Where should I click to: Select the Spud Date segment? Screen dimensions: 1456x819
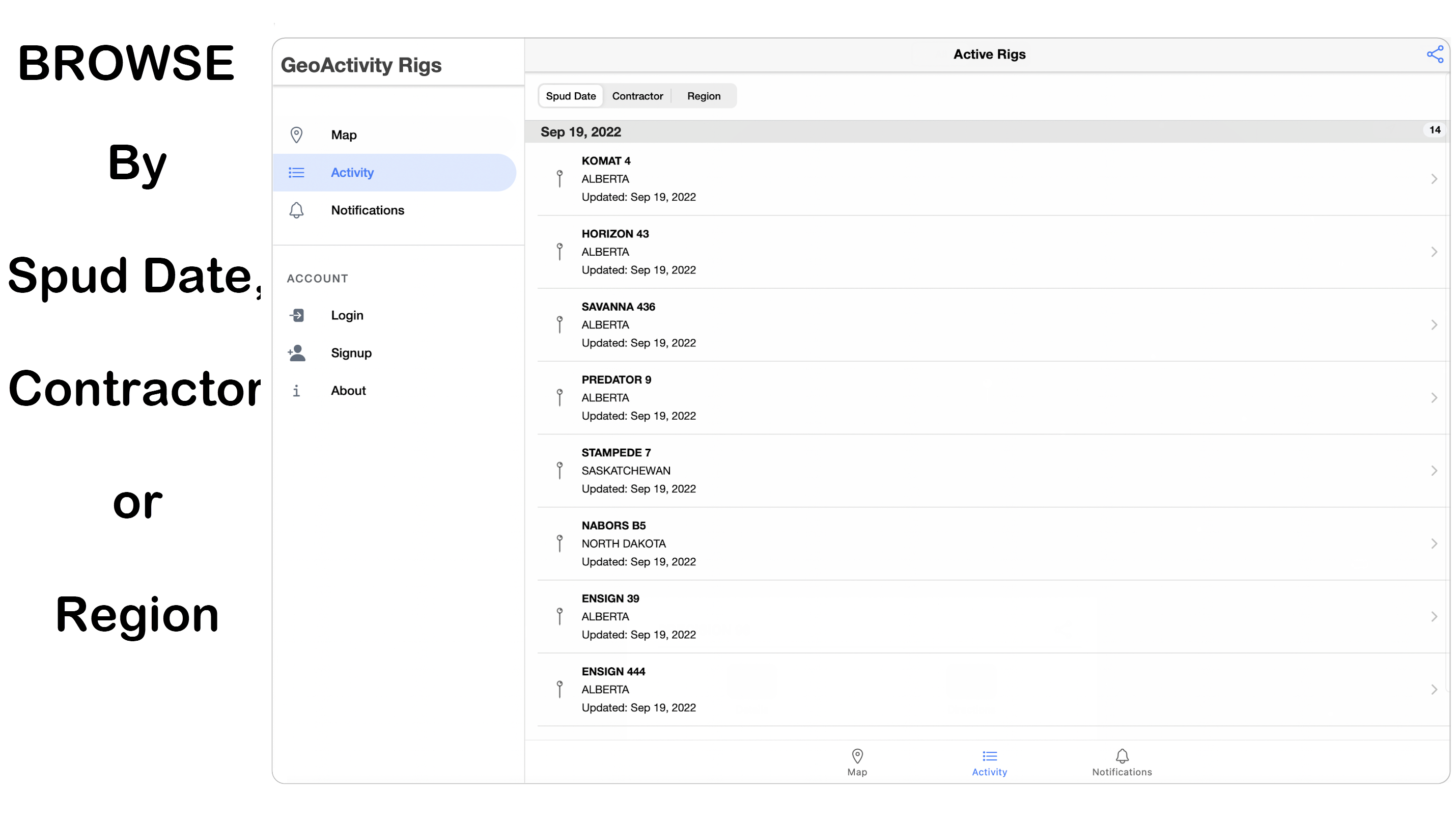coord(571,96)
